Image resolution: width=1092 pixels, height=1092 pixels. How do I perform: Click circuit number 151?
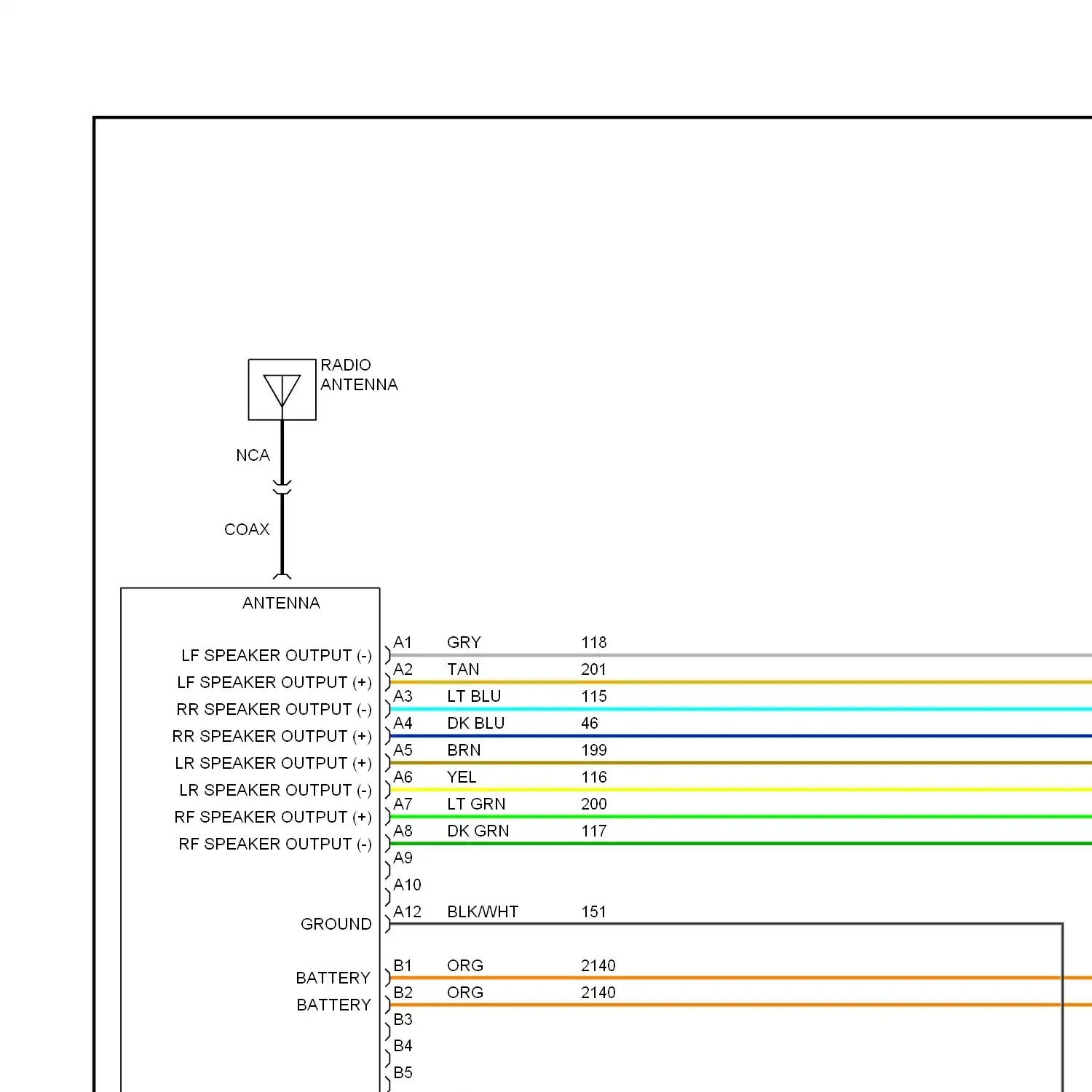(x=594, y=912)
